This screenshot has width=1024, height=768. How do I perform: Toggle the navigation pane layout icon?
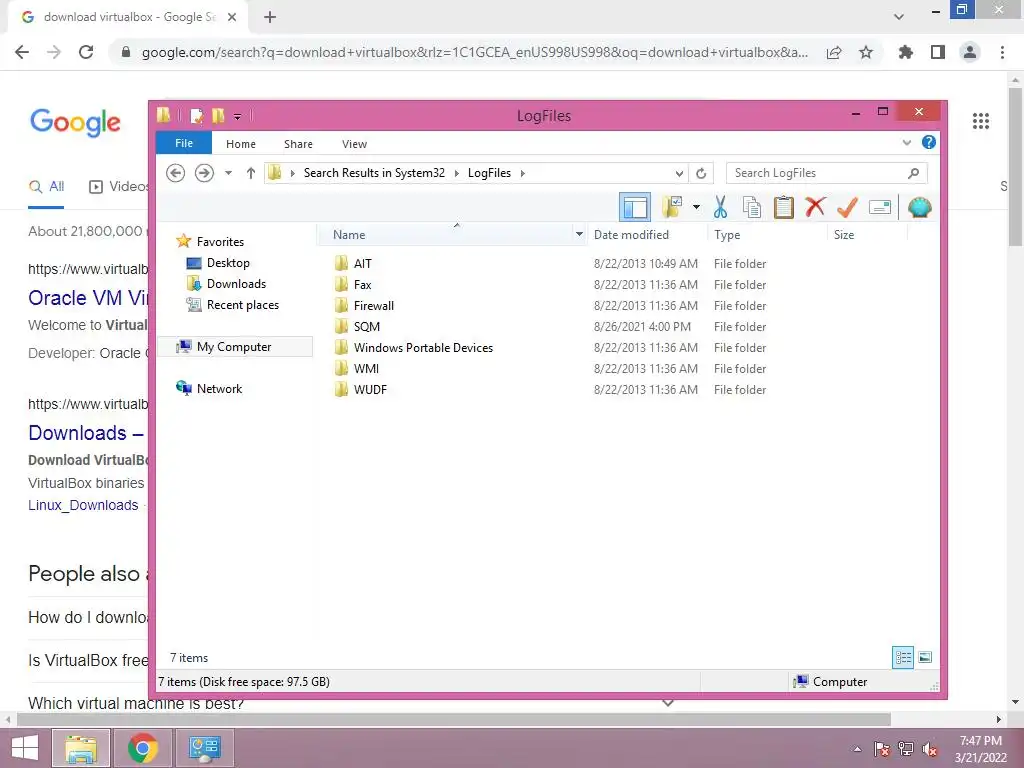[x=635, y=208]
